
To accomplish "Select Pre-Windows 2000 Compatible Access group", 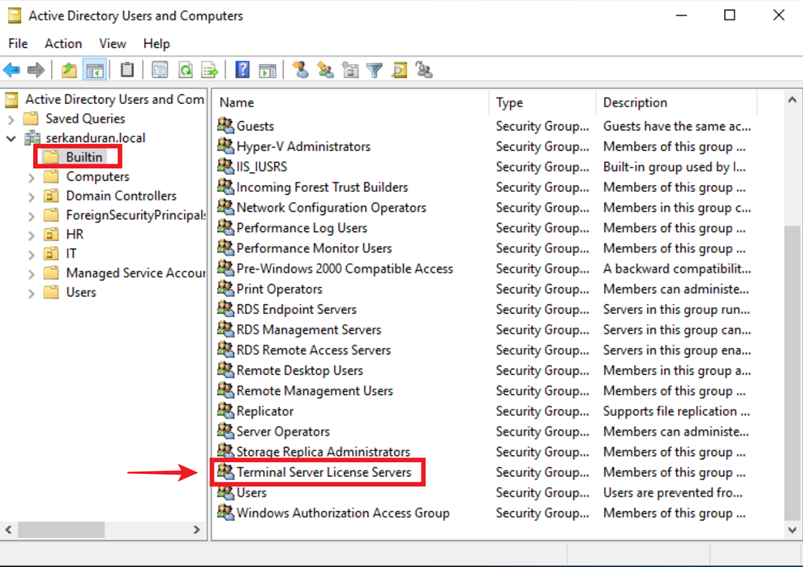I will [x=345, y=268].
